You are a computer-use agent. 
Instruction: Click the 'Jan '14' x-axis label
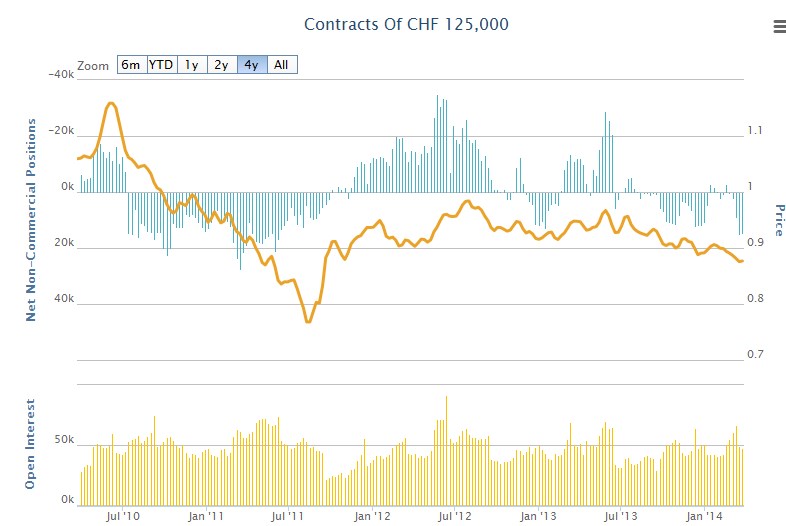click(705, 516)
